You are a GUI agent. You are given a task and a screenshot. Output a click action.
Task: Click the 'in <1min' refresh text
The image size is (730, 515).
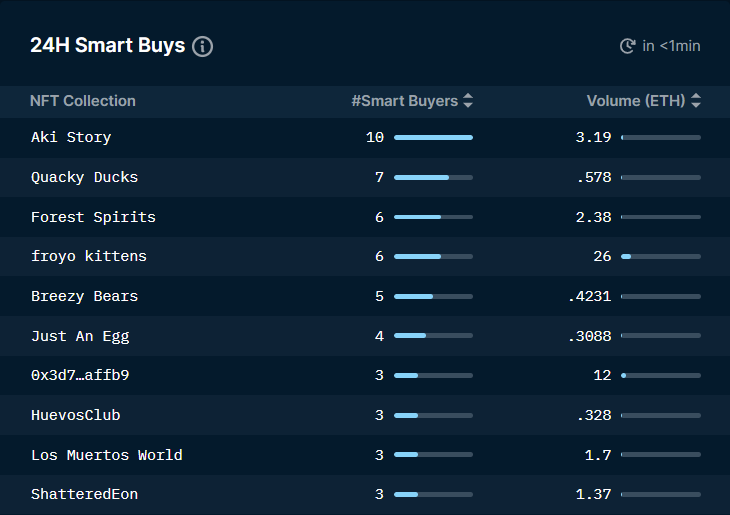point(671,46)
